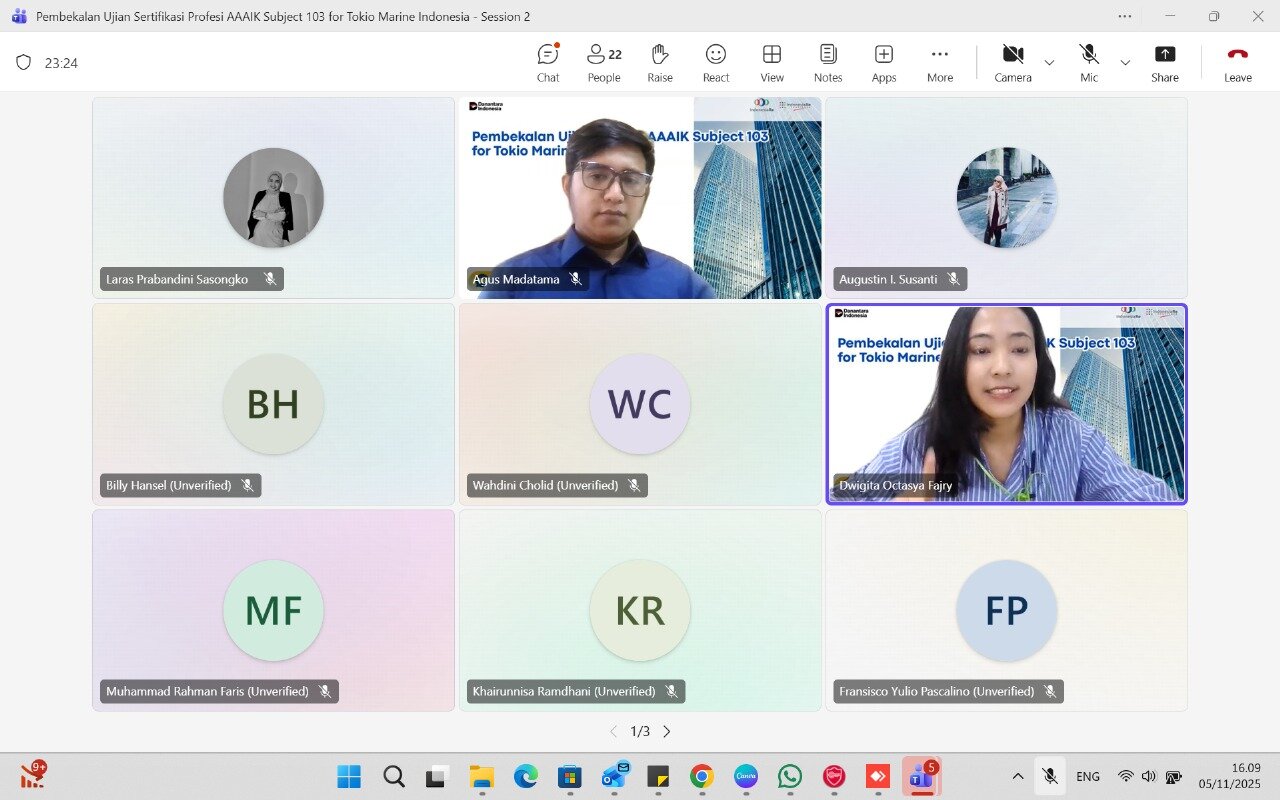The width and height of the screenshot is (1280, 800).
Task: Open the More actions menu
Action: [x=939, y=62]
